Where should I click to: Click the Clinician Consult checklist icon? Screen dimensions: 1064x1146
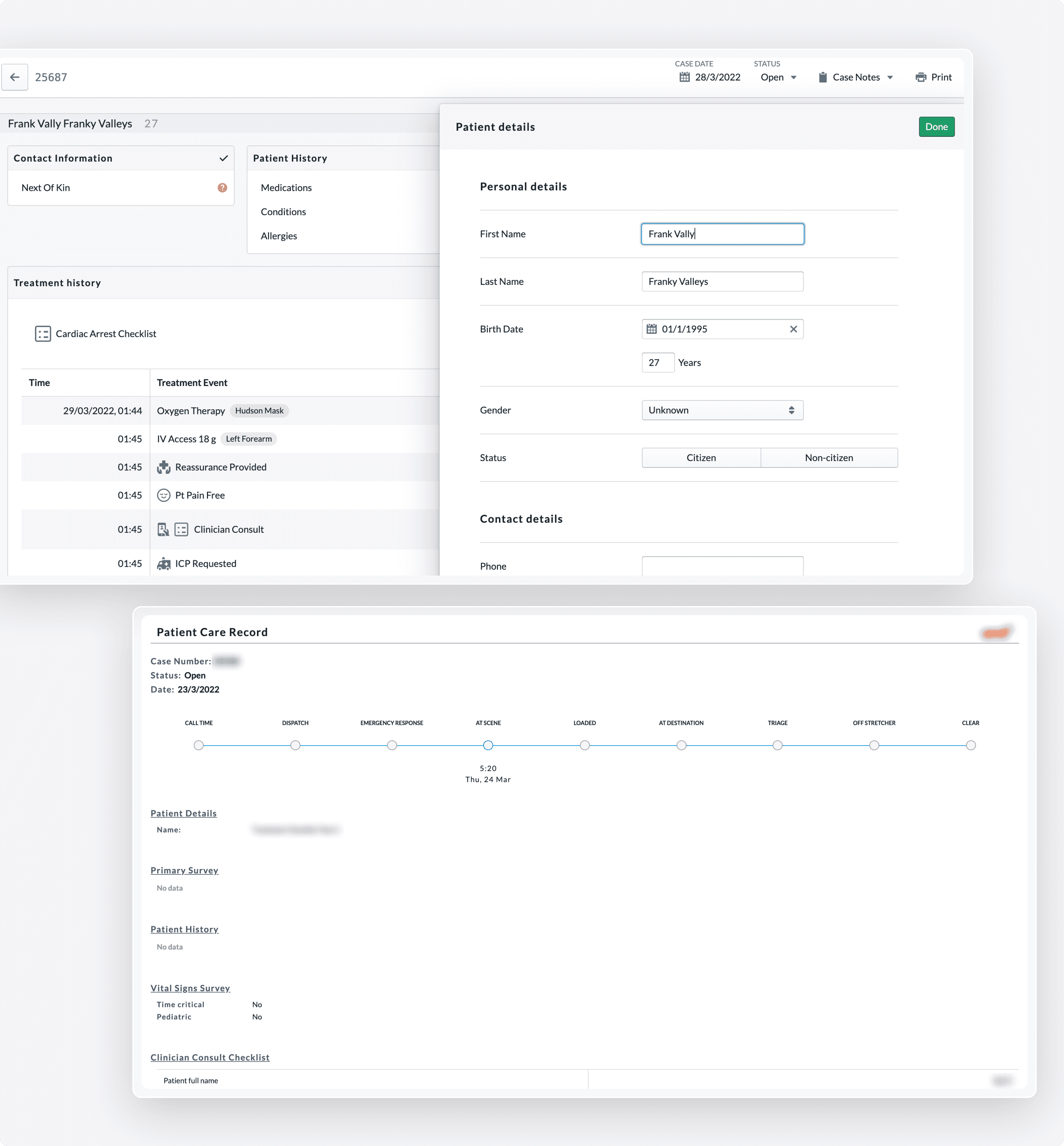[181, 529]
